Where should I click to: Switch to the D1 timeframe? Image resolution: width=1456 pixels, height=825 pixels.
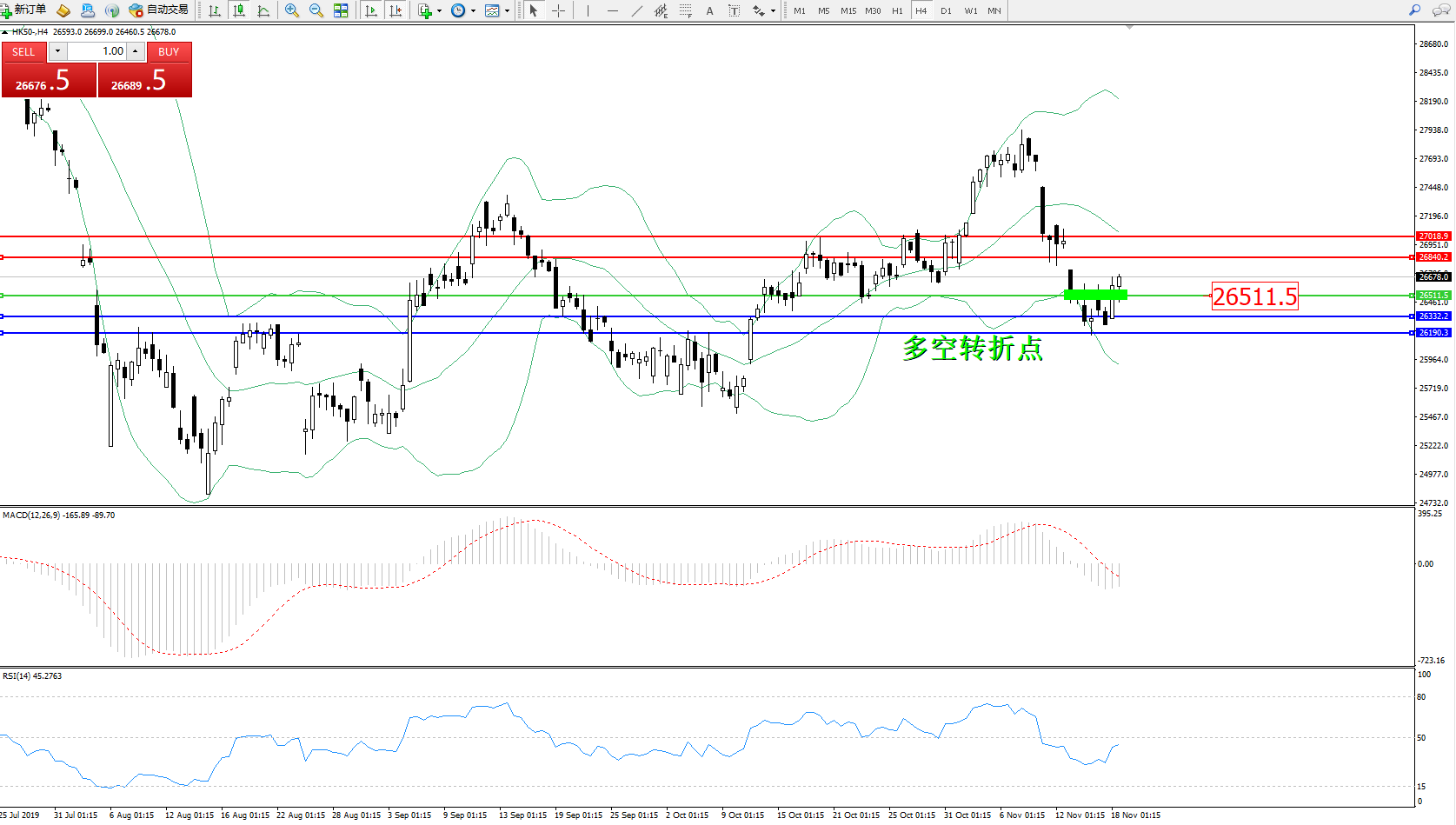click(946, 10)
